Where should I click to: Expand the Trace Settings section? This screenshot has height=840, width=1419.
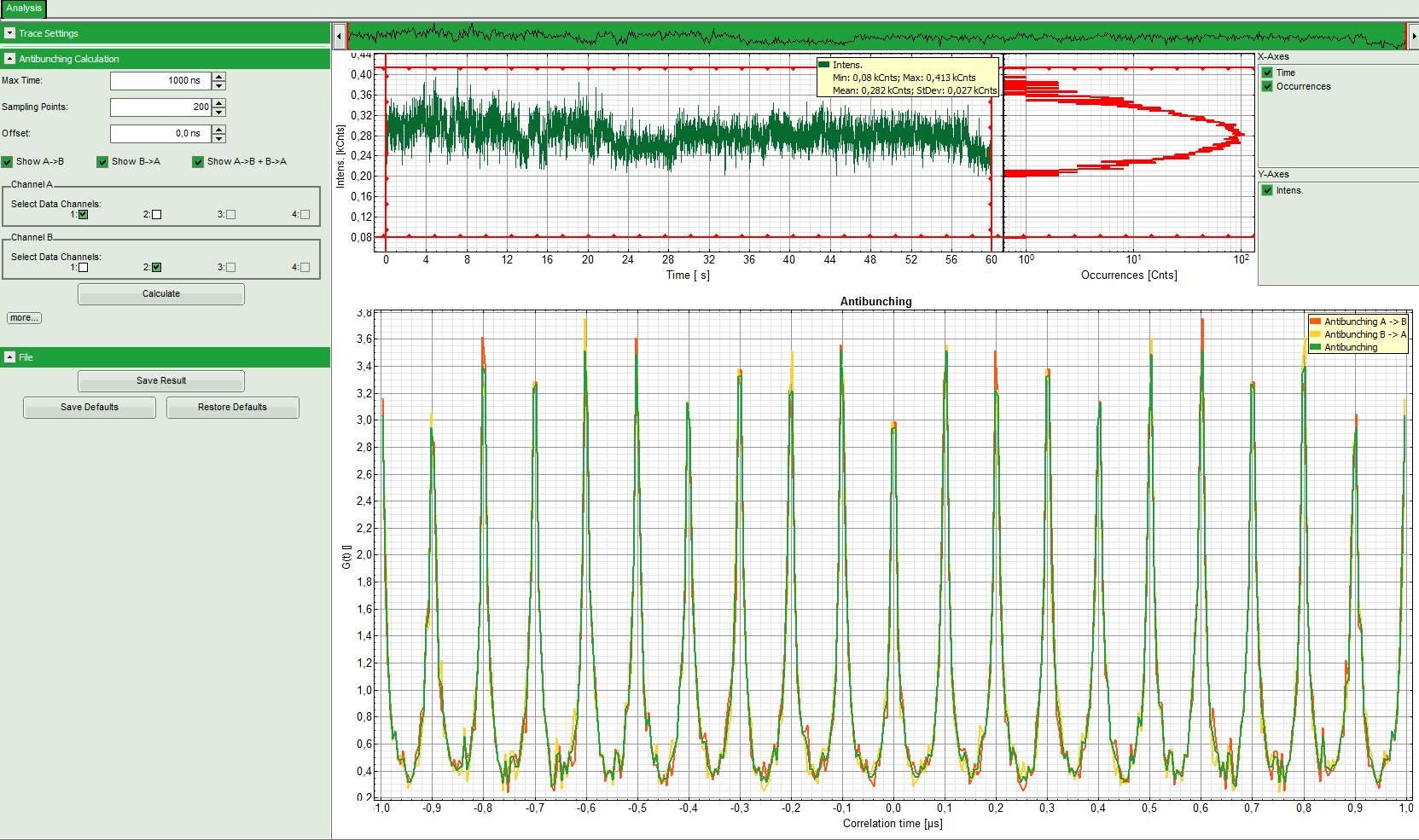(10, 33)
